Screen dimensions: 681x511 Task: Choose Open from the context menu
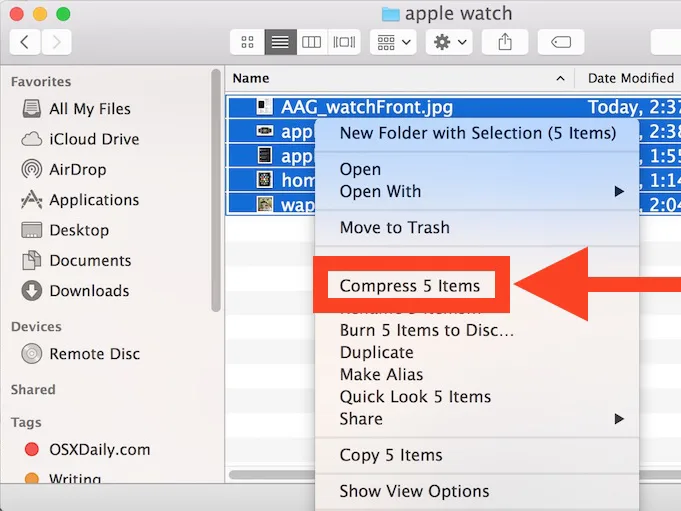[478, 169]
